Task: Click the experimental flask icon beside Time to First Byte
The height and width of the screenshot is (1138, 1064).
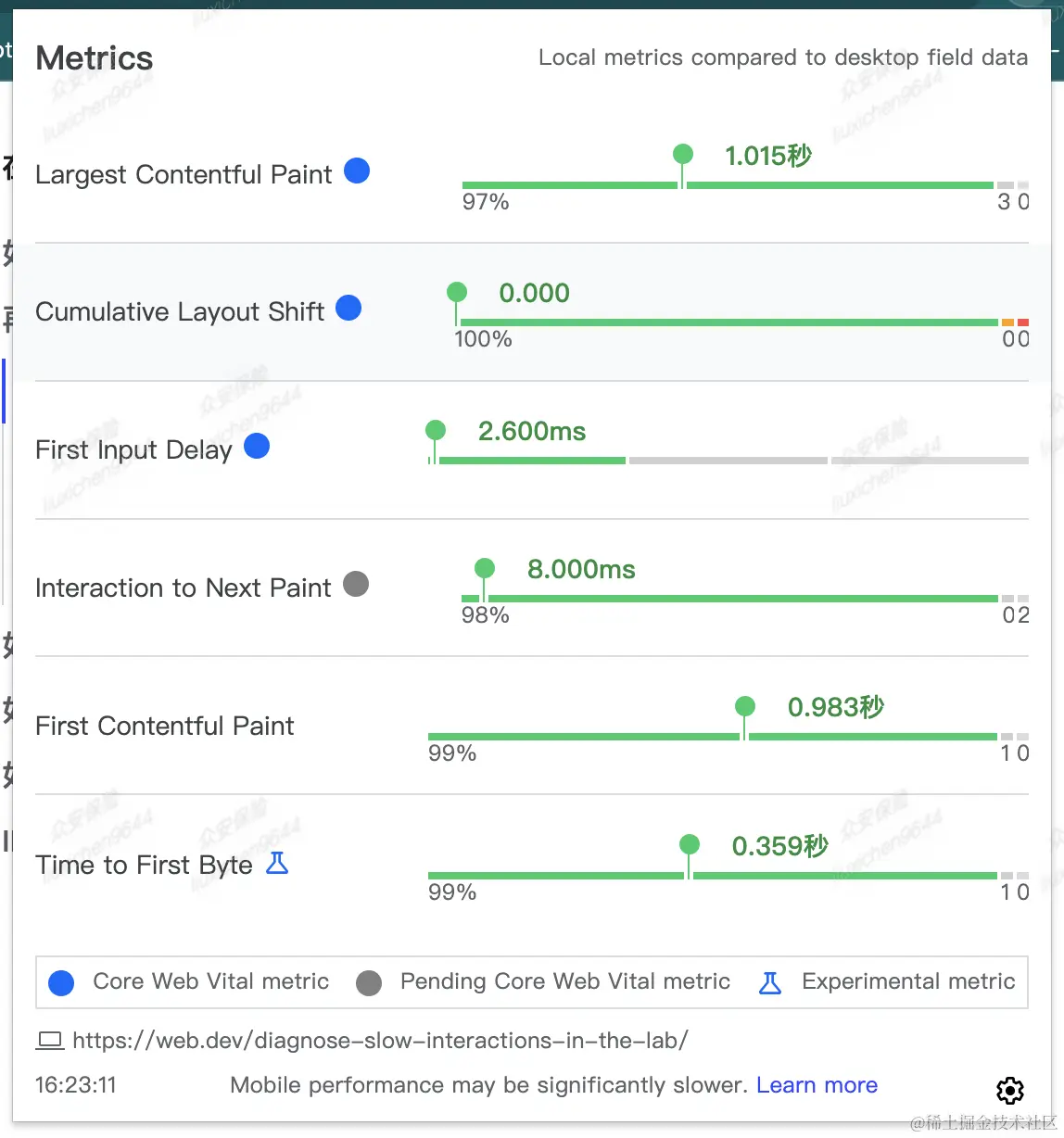Action: tap(277, 863)
